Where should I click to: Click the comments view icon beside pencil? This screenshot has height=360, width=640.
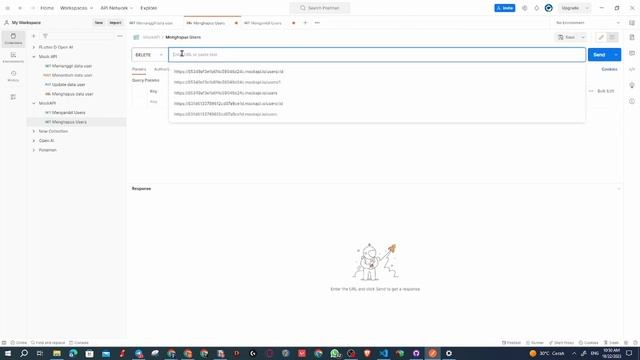coord(612,37)
